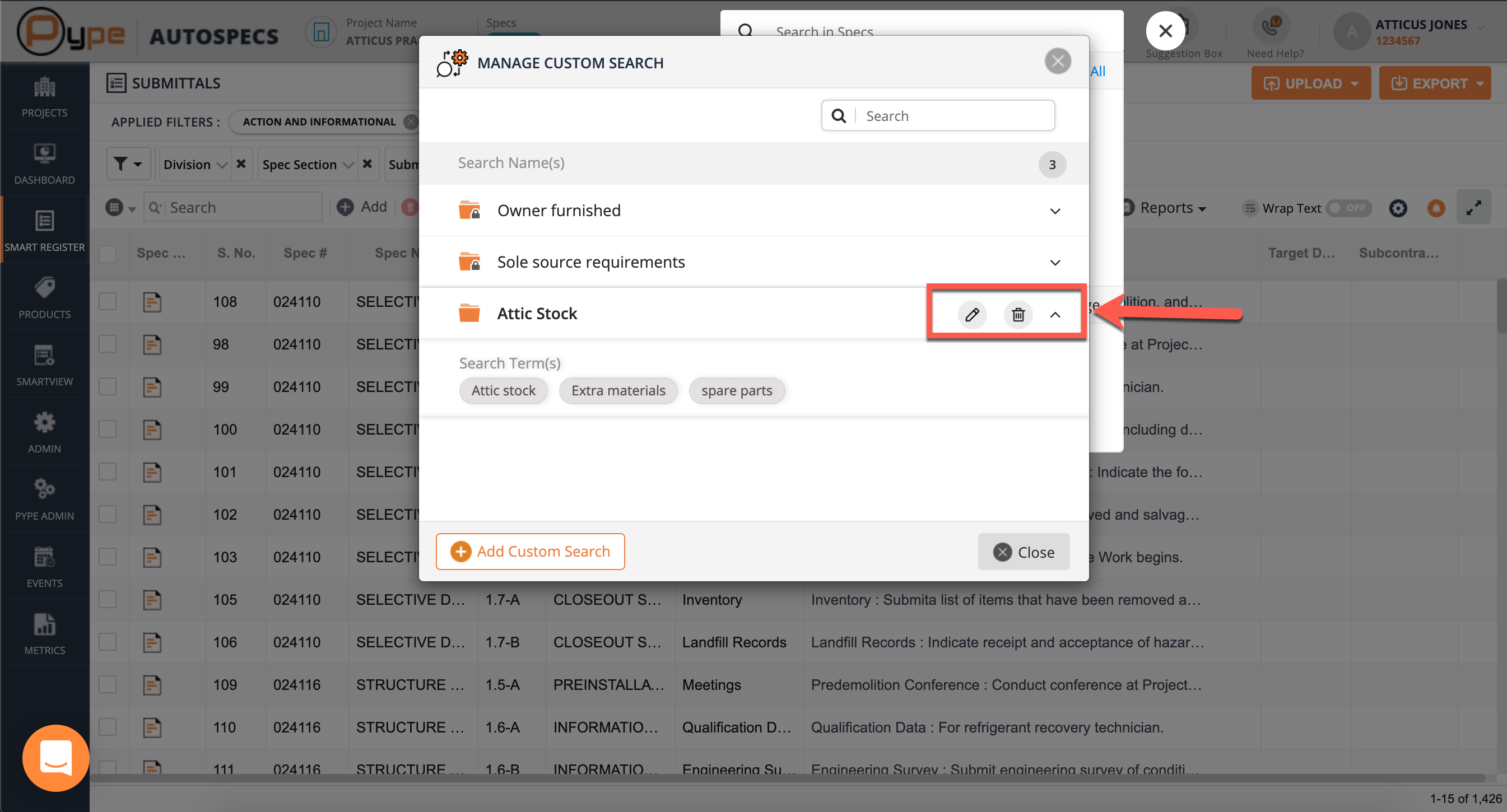Click the expand fullscreen arrows icon
This screenshot has height=812, width=1507.
coord(1473,208)
